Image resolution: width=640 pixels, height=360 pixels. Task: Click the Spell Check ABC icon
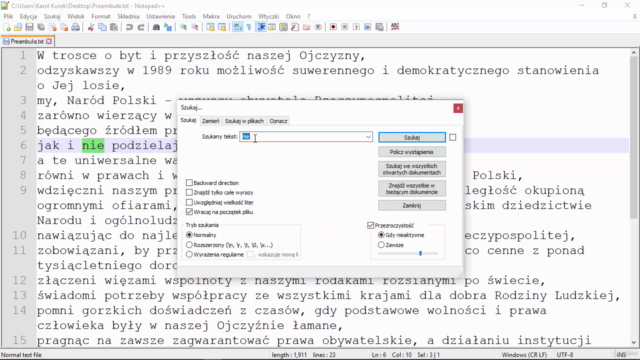coord(395,27)
